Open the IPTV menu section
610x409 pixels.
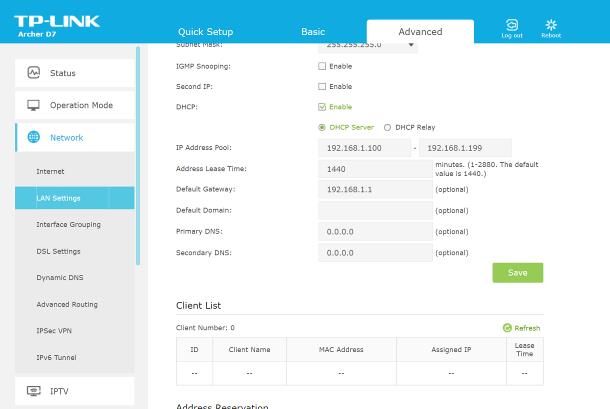coord(75,391)
